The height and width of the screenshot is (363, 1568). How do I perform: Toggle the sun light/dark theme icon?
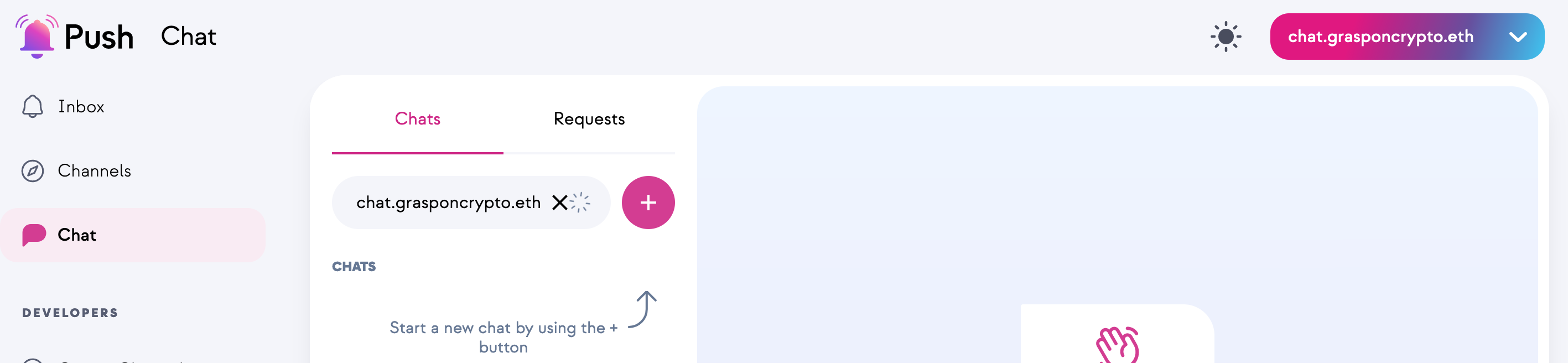1226,37
